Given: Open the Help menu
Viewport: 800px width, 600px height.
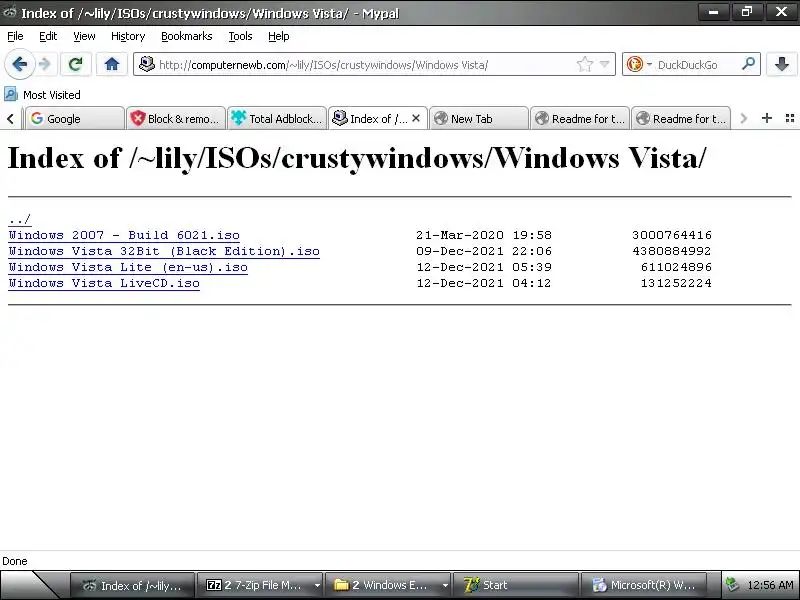Looking at the screenshot, I should (279, 36).
